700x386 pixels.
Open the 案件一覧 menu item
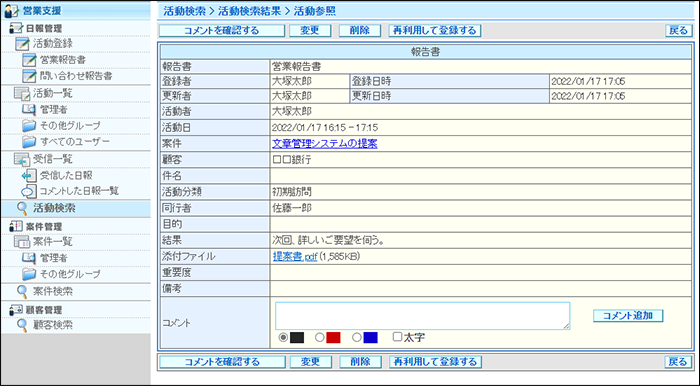pos(52,242)
